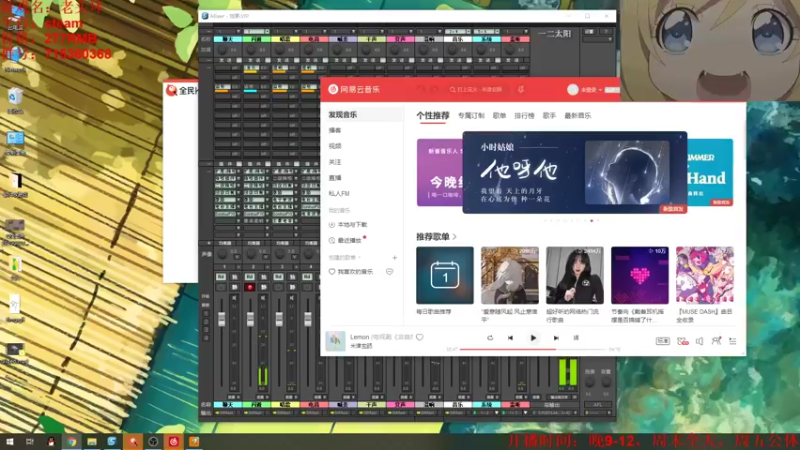The height and width of the screenshot is (450, 800).
Task: Open output routing dropdown under cyan channel
Action: (x=227, y=413)
